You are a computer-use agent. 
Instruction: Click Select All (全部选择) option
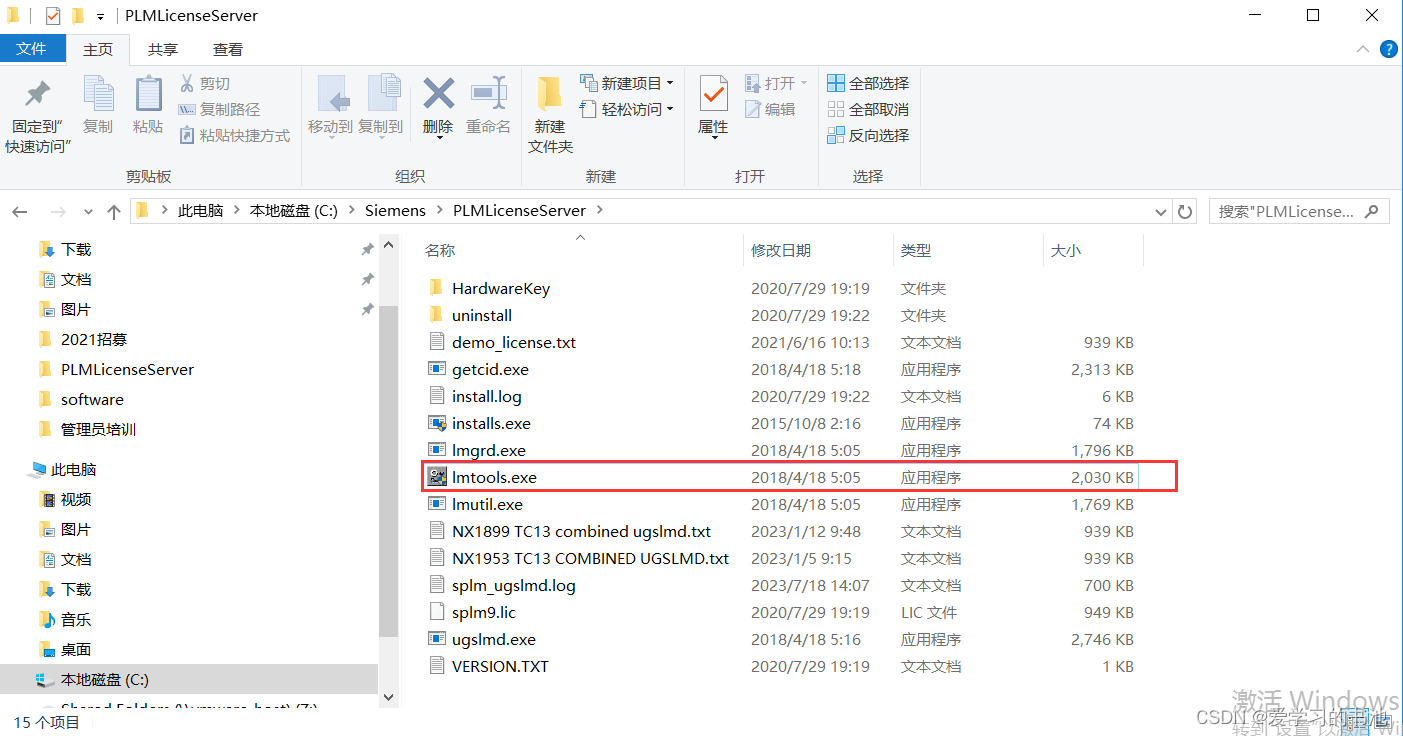pos(868,83)
